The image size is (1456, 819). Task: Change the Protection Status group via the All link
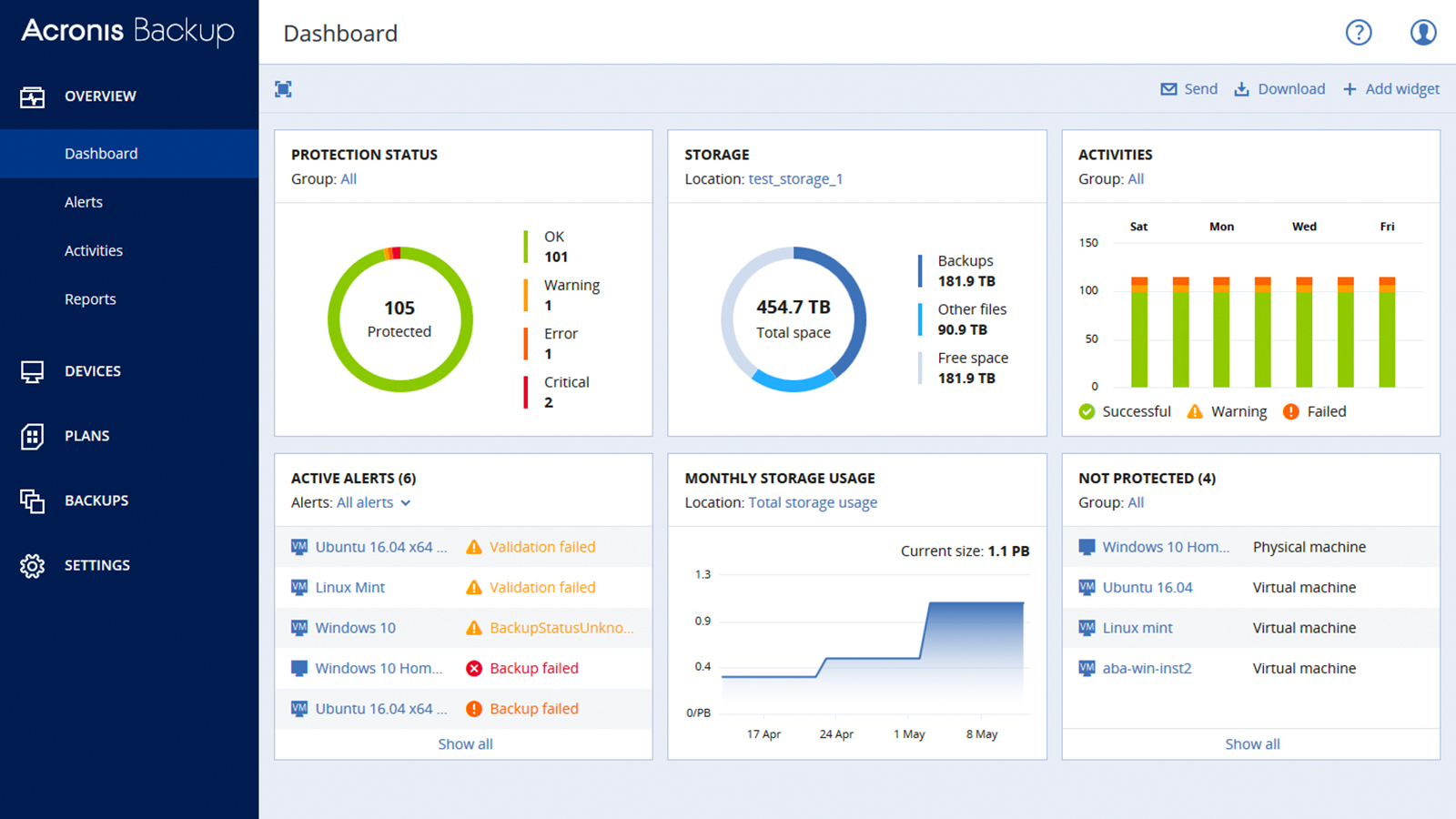pyautogui.click(x=349, y=178)
